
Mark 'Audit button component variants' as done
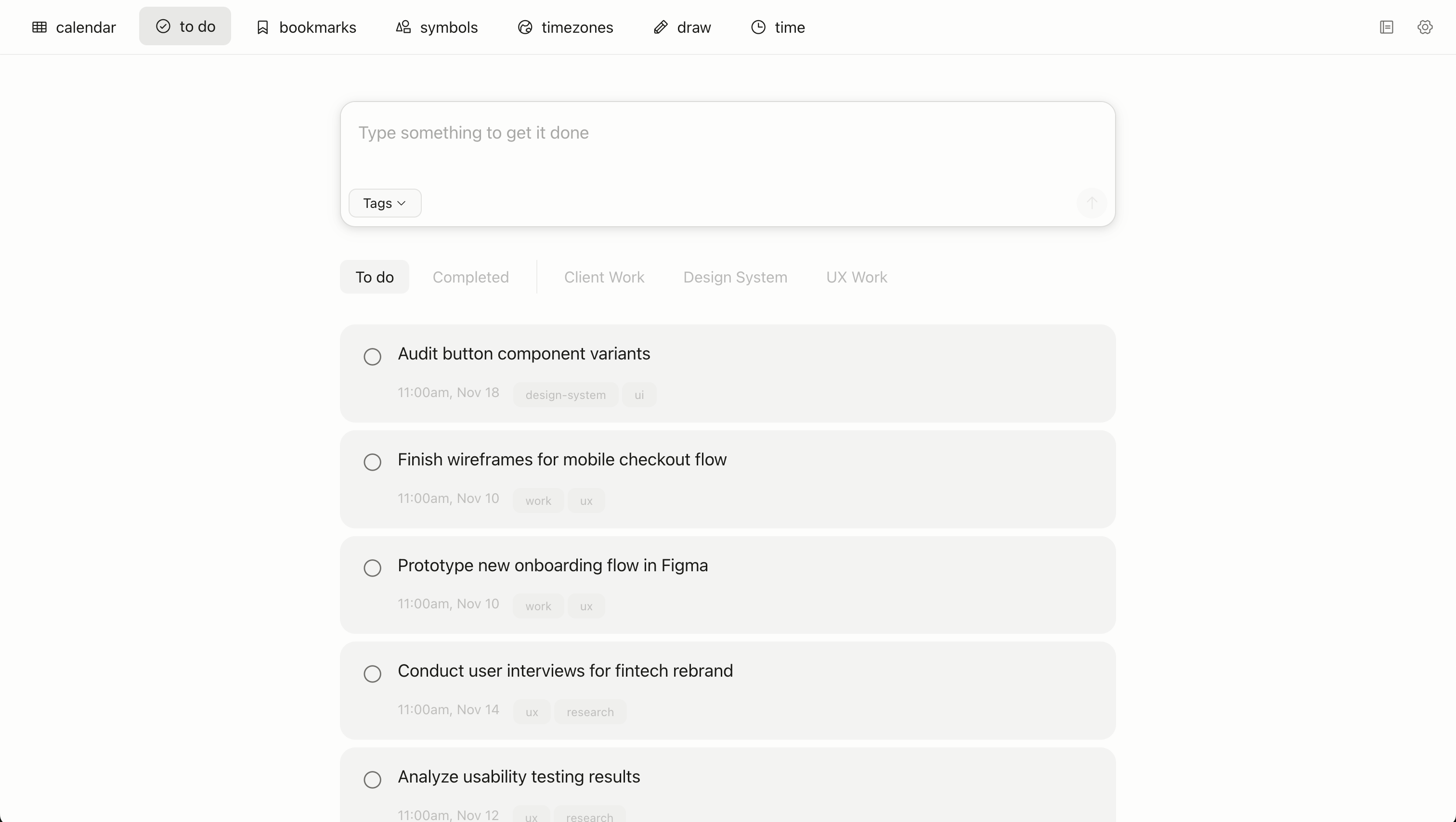coord(373,357)
